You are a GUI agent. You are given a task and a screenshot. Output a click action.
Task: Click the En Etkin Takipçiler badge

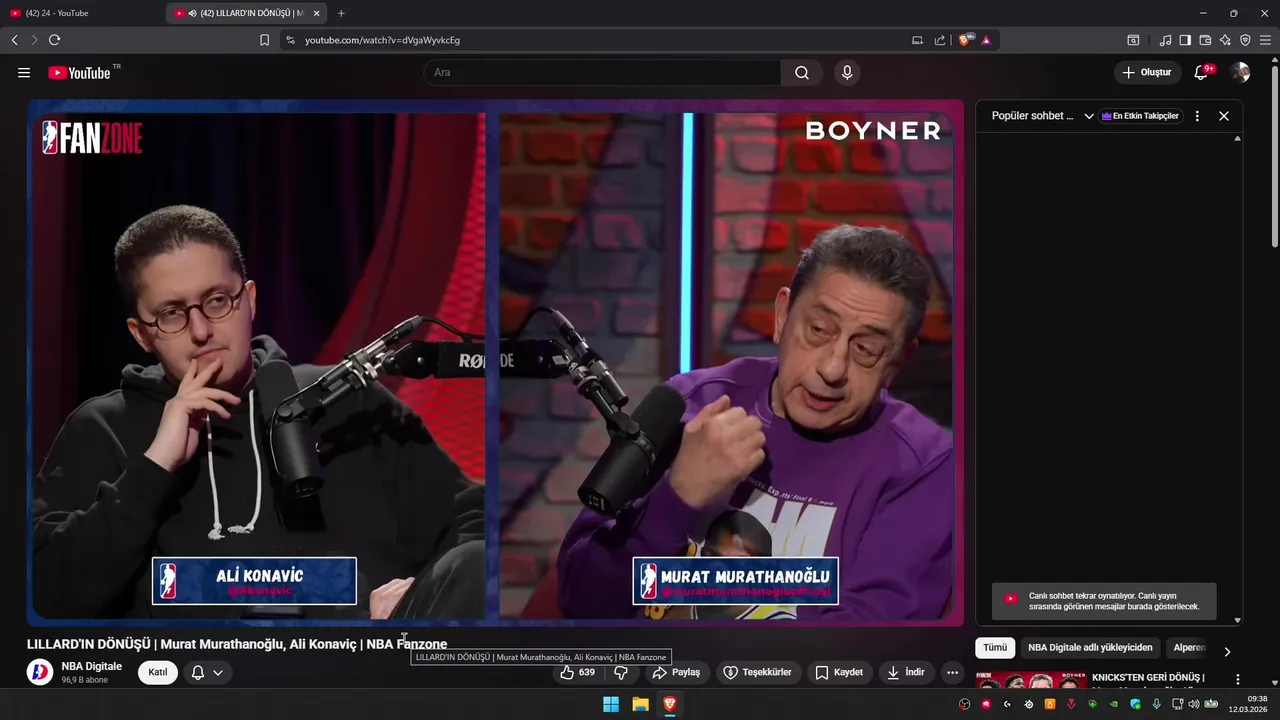1141,116
